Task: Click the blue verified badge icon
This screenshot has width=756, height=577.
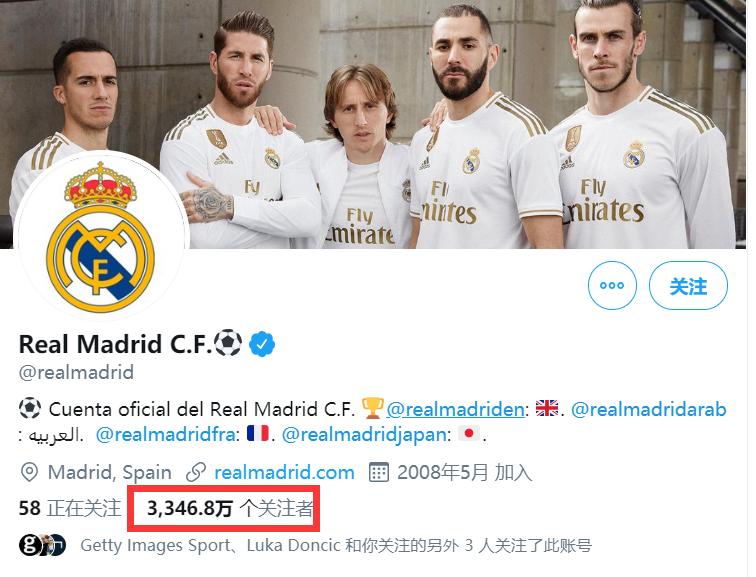Action: point(262,344)
